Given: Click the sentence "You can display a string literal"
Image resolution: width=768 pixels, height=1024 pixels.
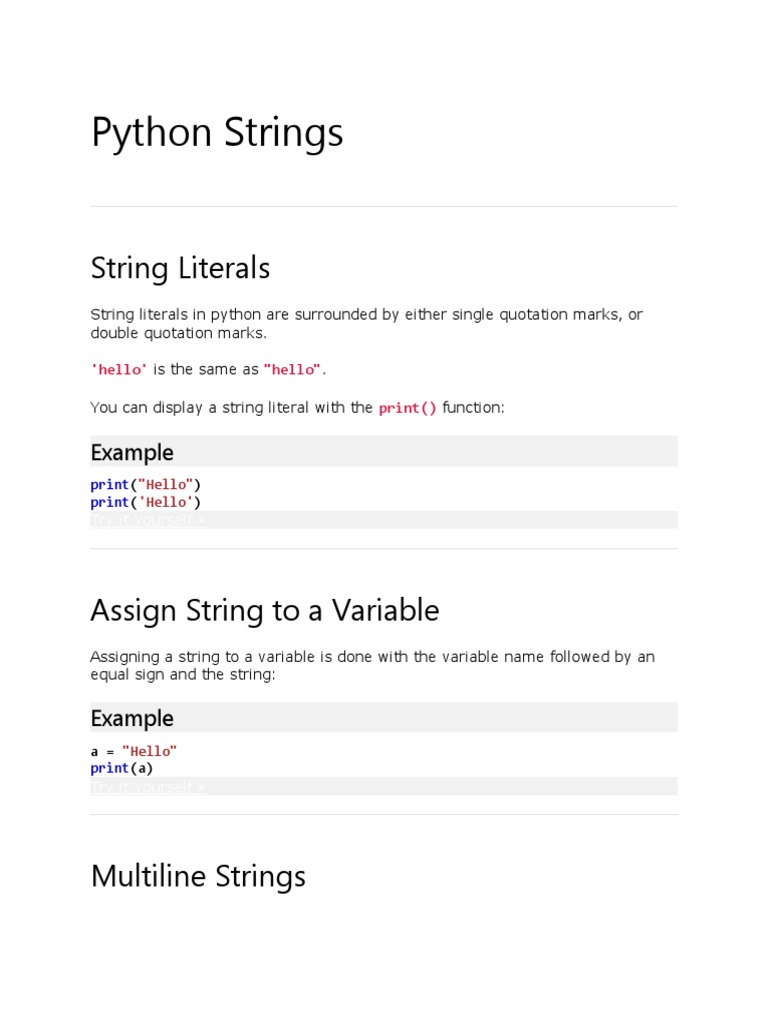Looking at the screenshot, I should point(231,408).
